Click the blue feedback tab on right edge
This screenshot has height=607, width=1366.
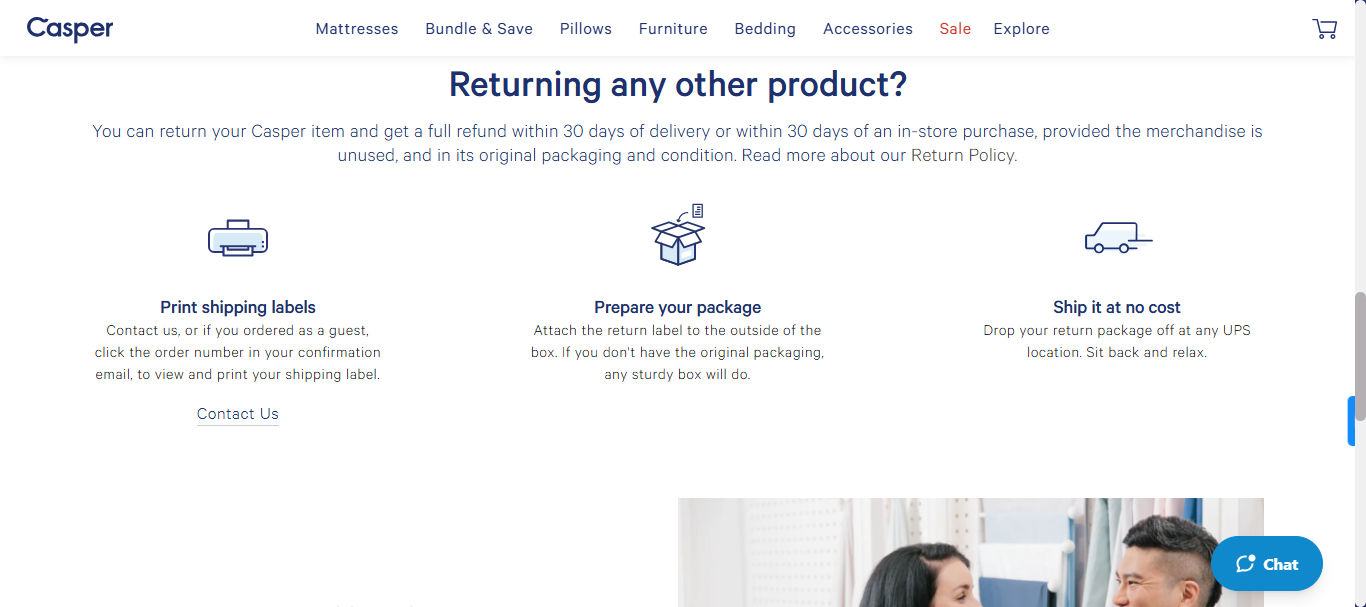click(1351, 421)
